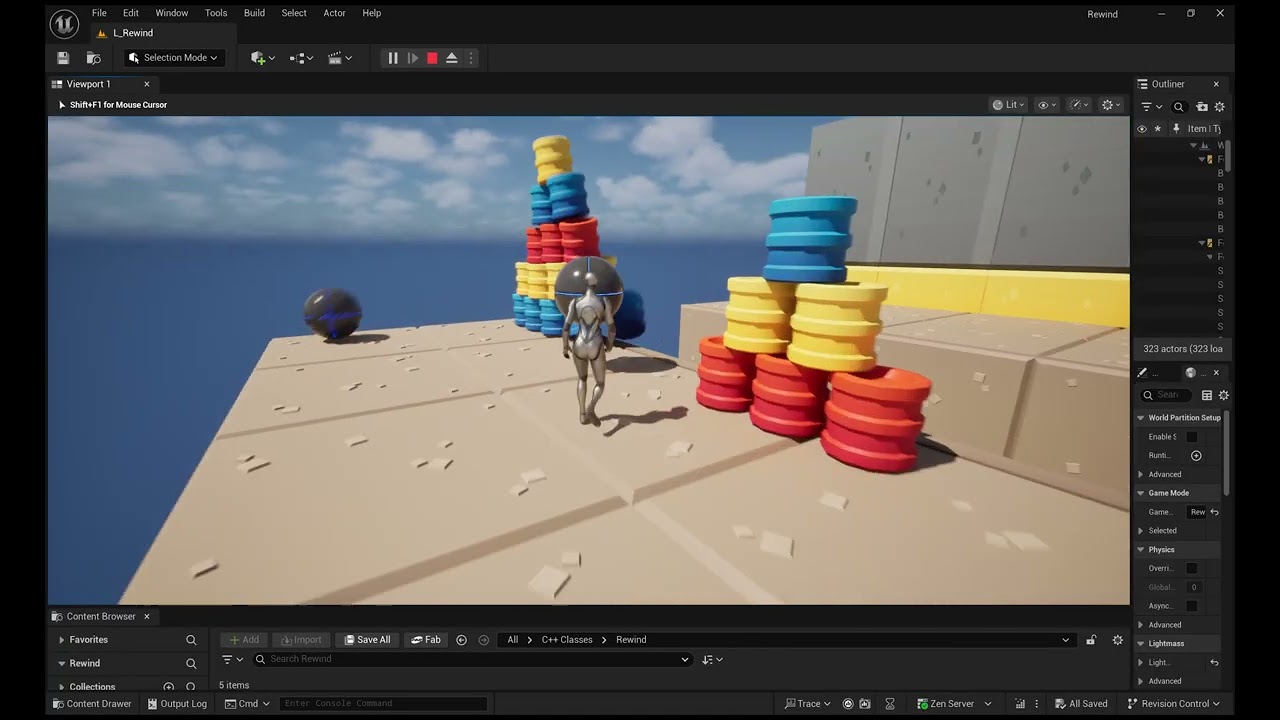
Task: Open the Outliner filter dropdown
Action: click(x=1152, y=107)
